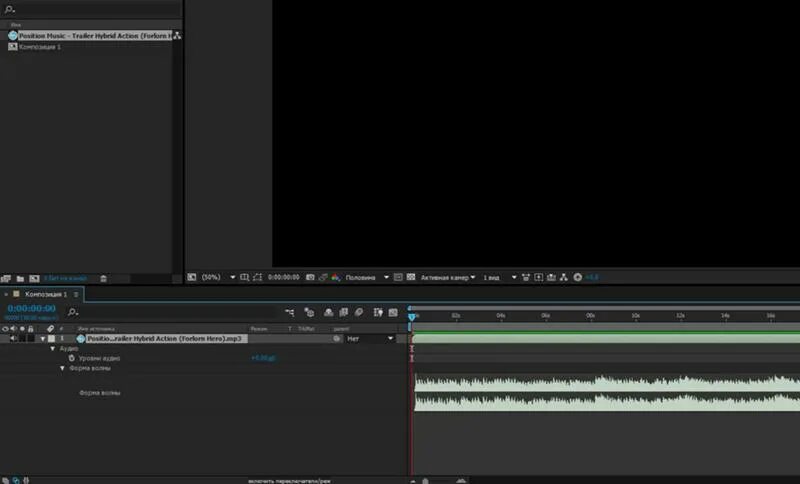Image resolution: width=800 pixels, height=484 pixels.
Task: Open project color depth setting (8 бит на канал)
Action: (x=65, y=278)
